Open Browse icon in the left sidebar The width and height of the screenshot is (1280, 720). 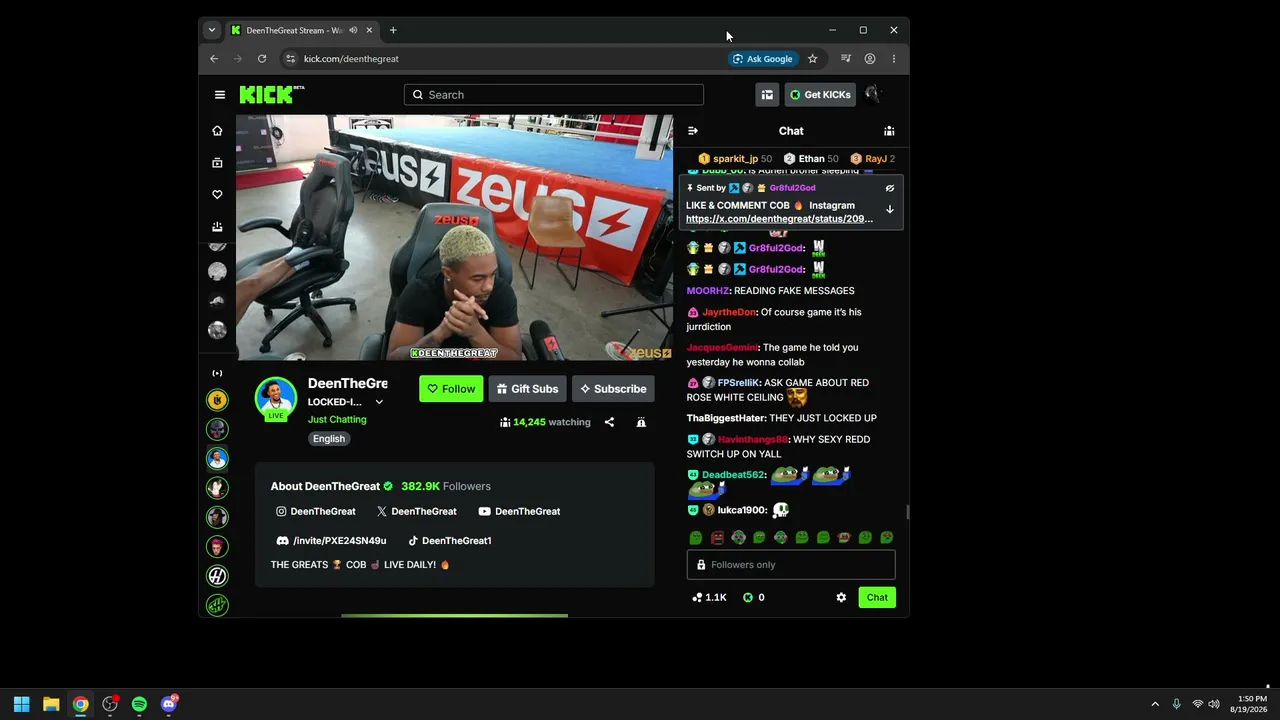coord(217,163)
